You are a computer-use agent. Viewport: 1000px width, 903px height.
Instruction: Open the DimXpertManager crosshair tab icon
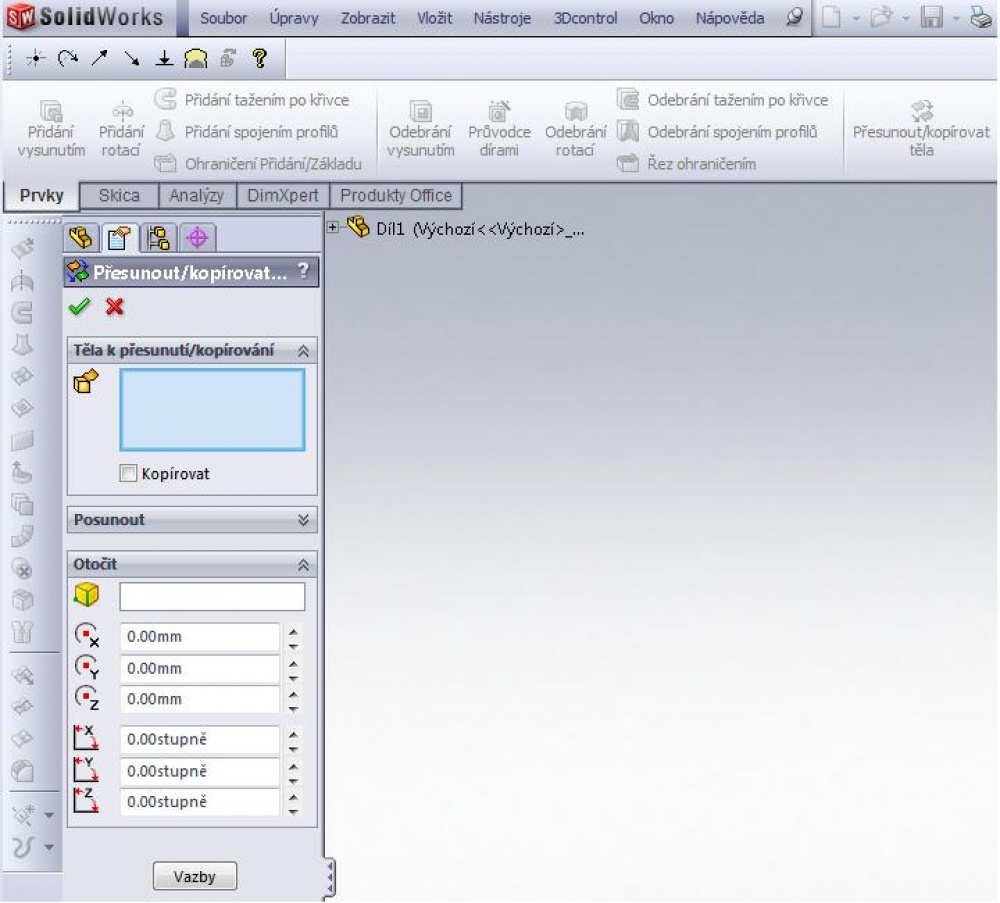(197, 238)
